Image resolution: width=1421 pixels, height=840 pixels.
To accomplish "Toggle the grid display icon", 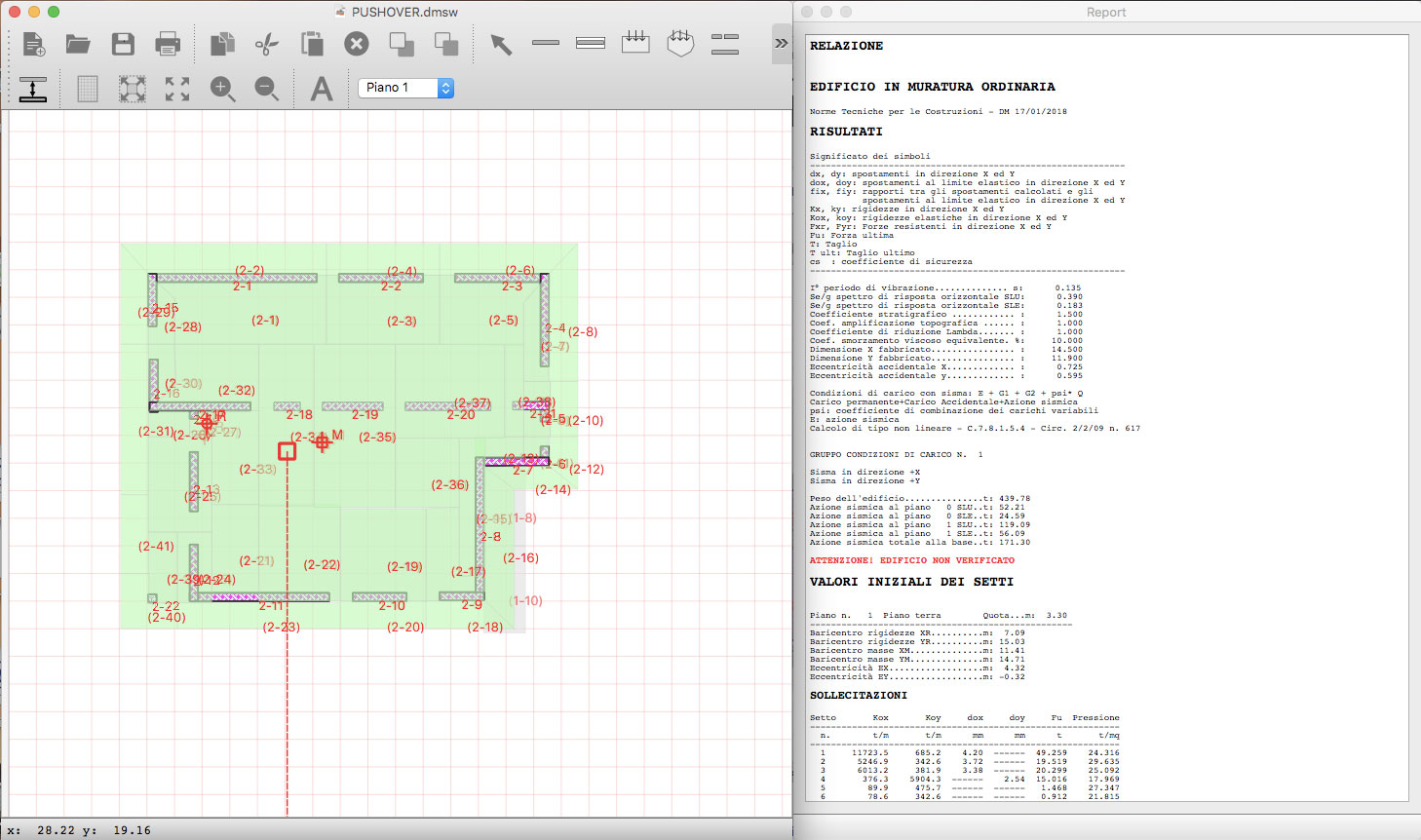I will coord(88,89).
